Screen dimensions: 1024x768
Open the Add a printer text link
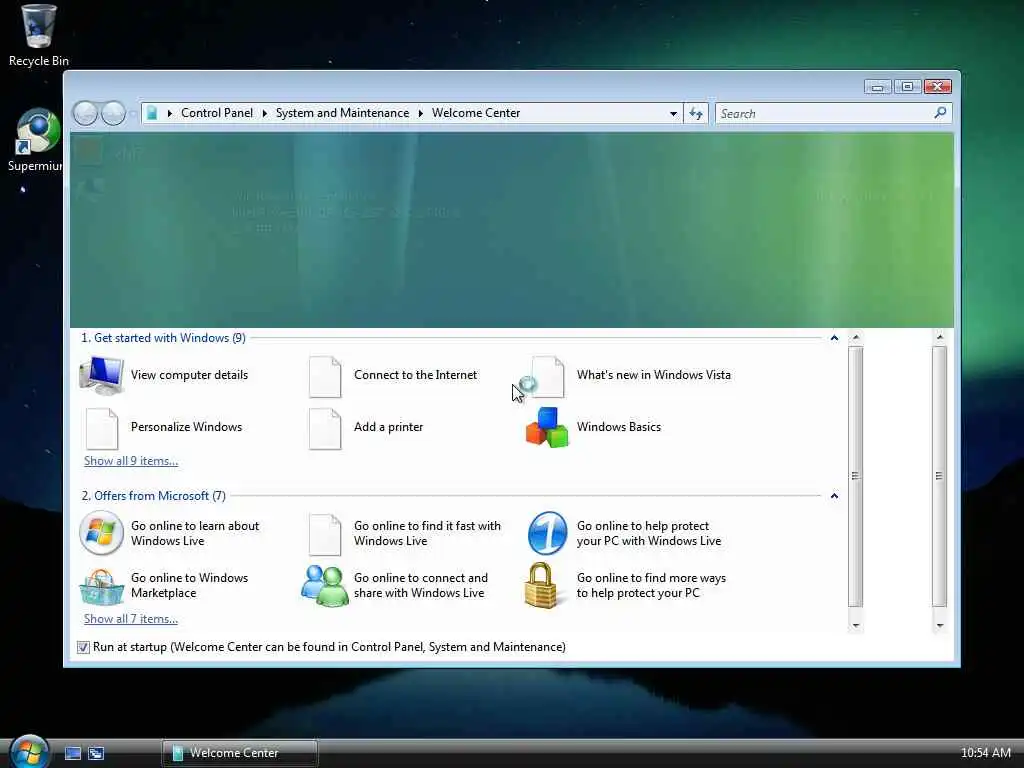(389, 427)
